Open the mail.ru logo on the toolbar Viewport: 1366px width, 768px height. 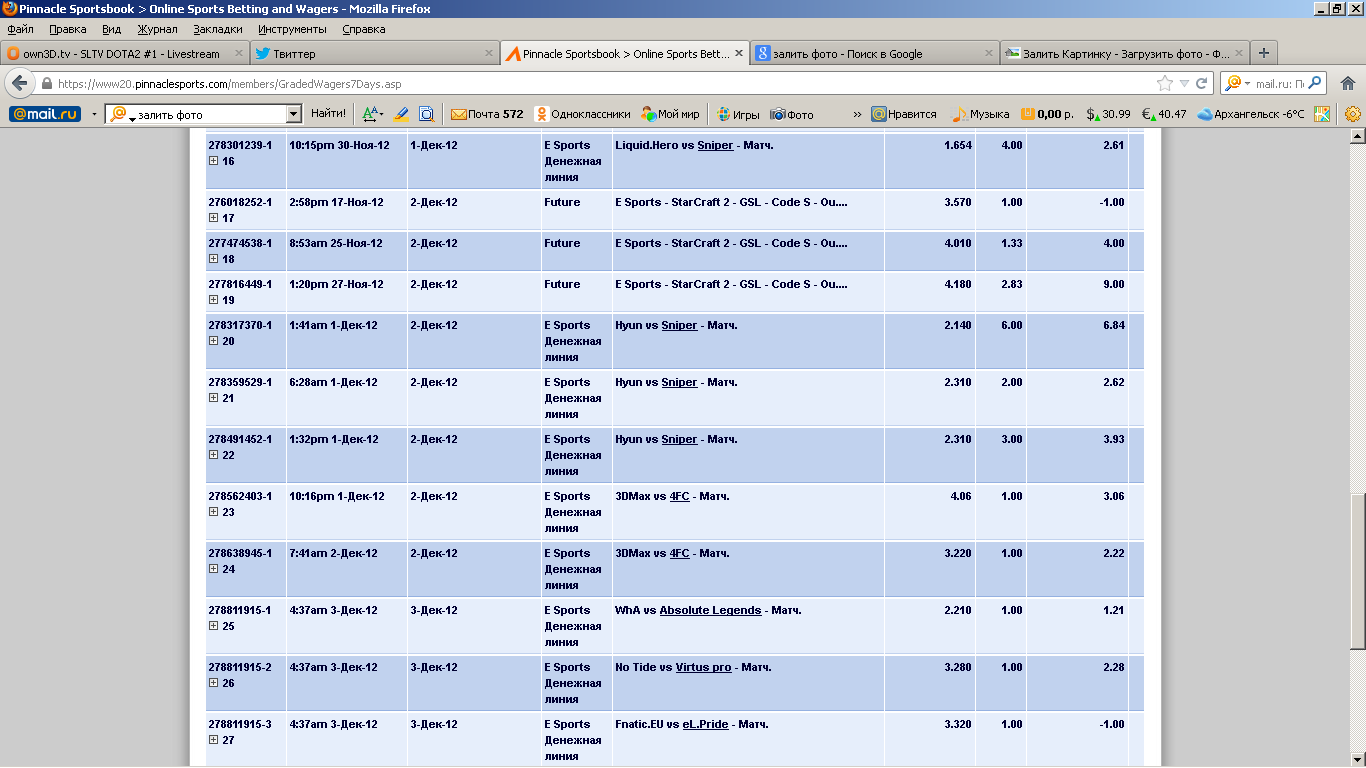pyautogui.click(x=45, y=114)
